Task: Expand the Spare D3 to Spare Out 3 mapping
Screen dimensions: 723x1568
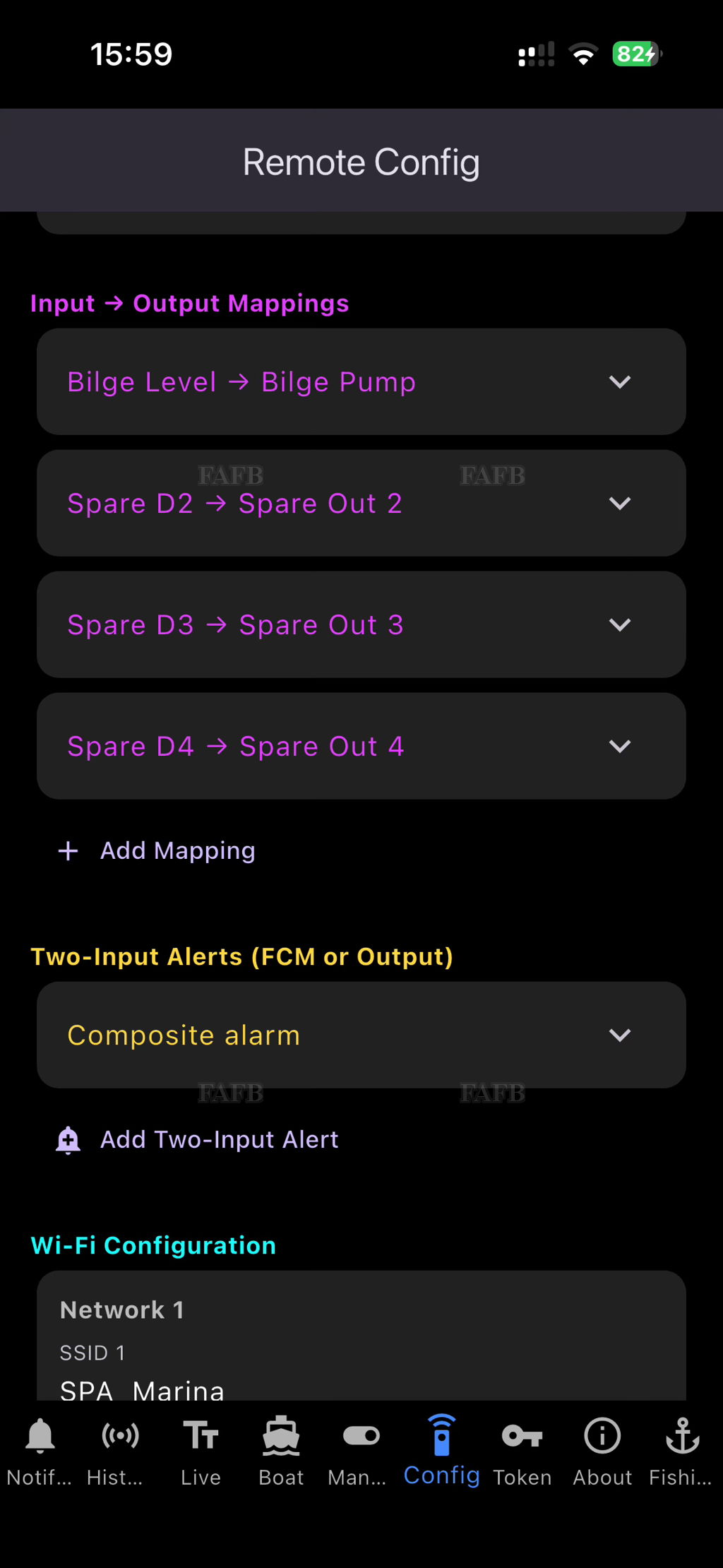Action: (x=619, y=625)
